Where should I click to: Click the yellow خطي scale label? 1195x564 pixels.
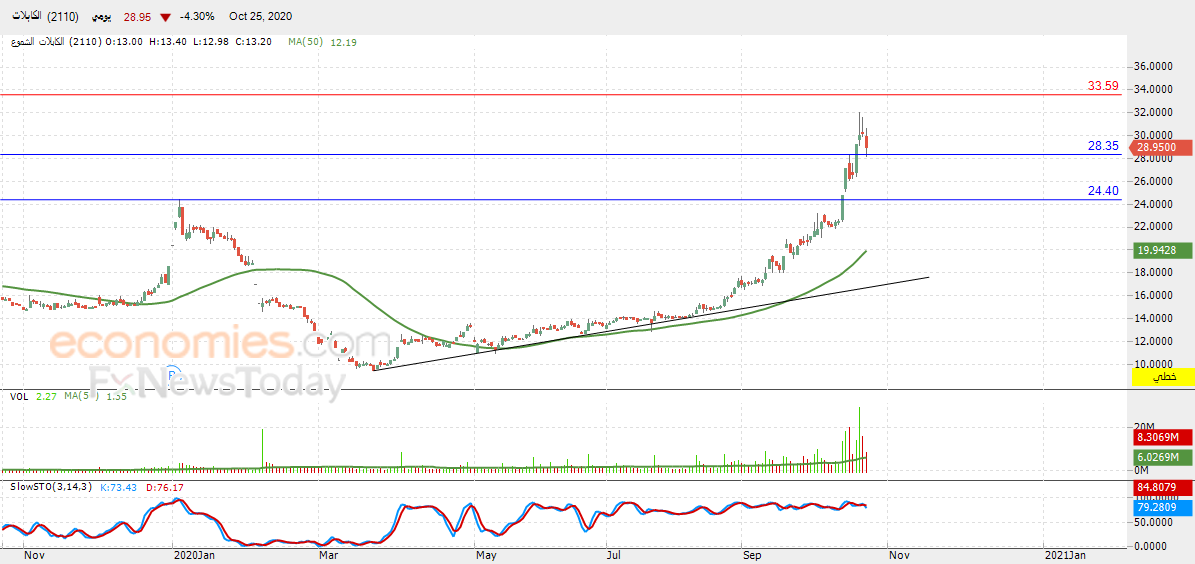pos(1163,377)
